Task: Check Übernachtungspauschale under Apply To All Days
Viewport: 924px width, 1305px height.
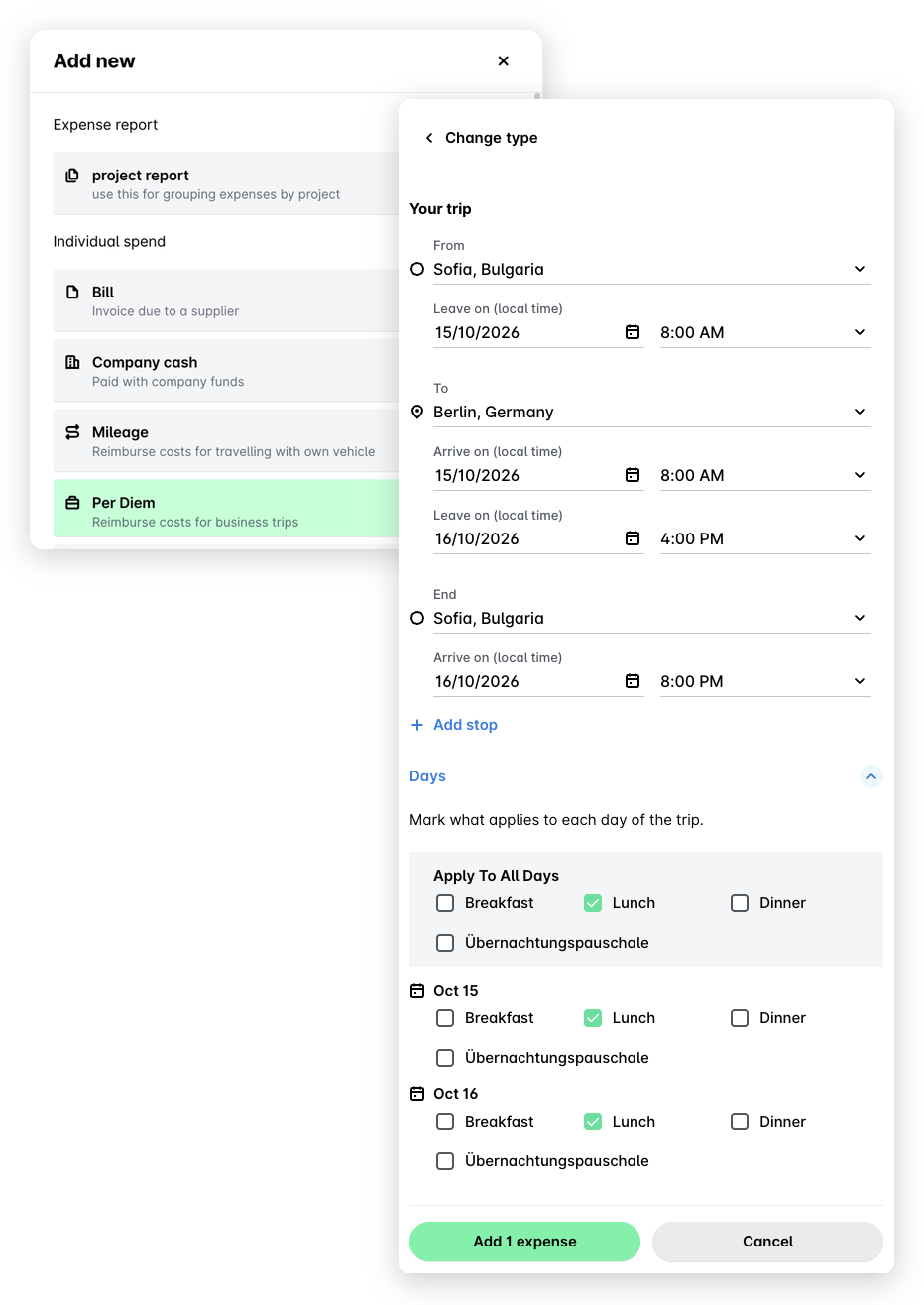Action: 445,943
